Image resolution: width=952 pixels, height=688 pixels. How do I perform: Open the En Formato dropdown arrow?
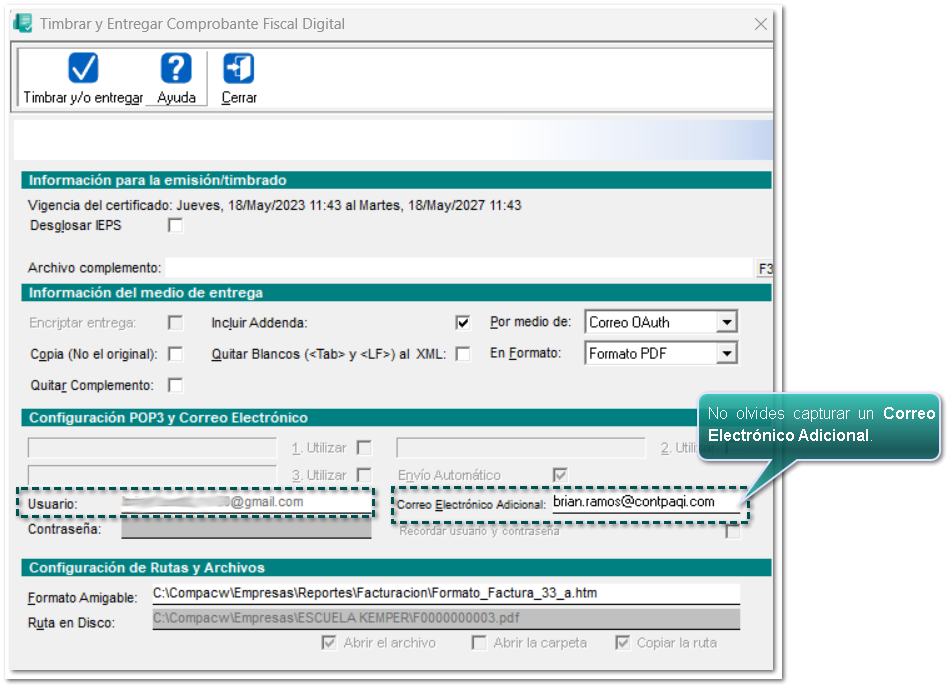pos(727,353)
